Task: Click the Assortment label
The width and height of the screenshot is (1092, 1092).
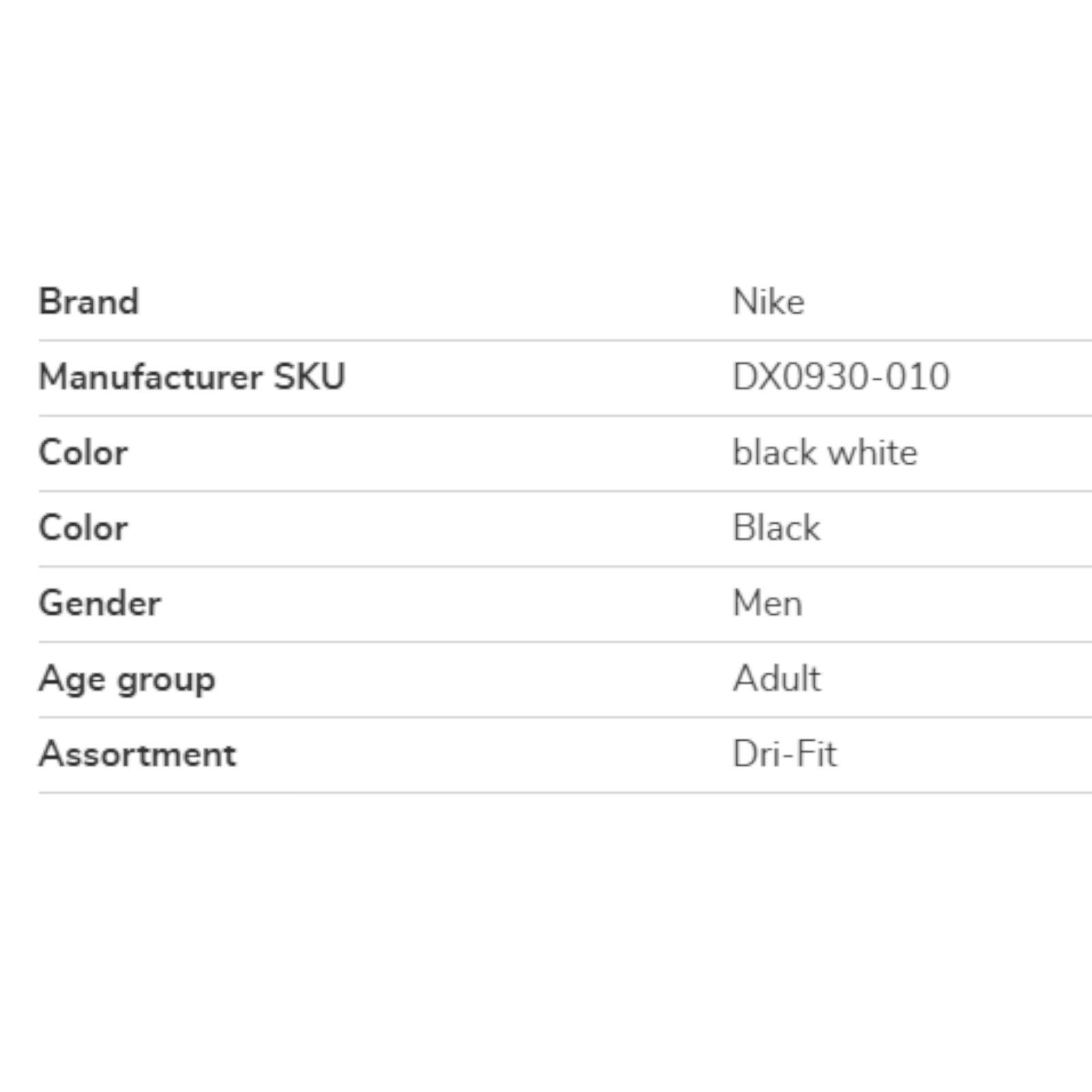Action: point(138,754)
